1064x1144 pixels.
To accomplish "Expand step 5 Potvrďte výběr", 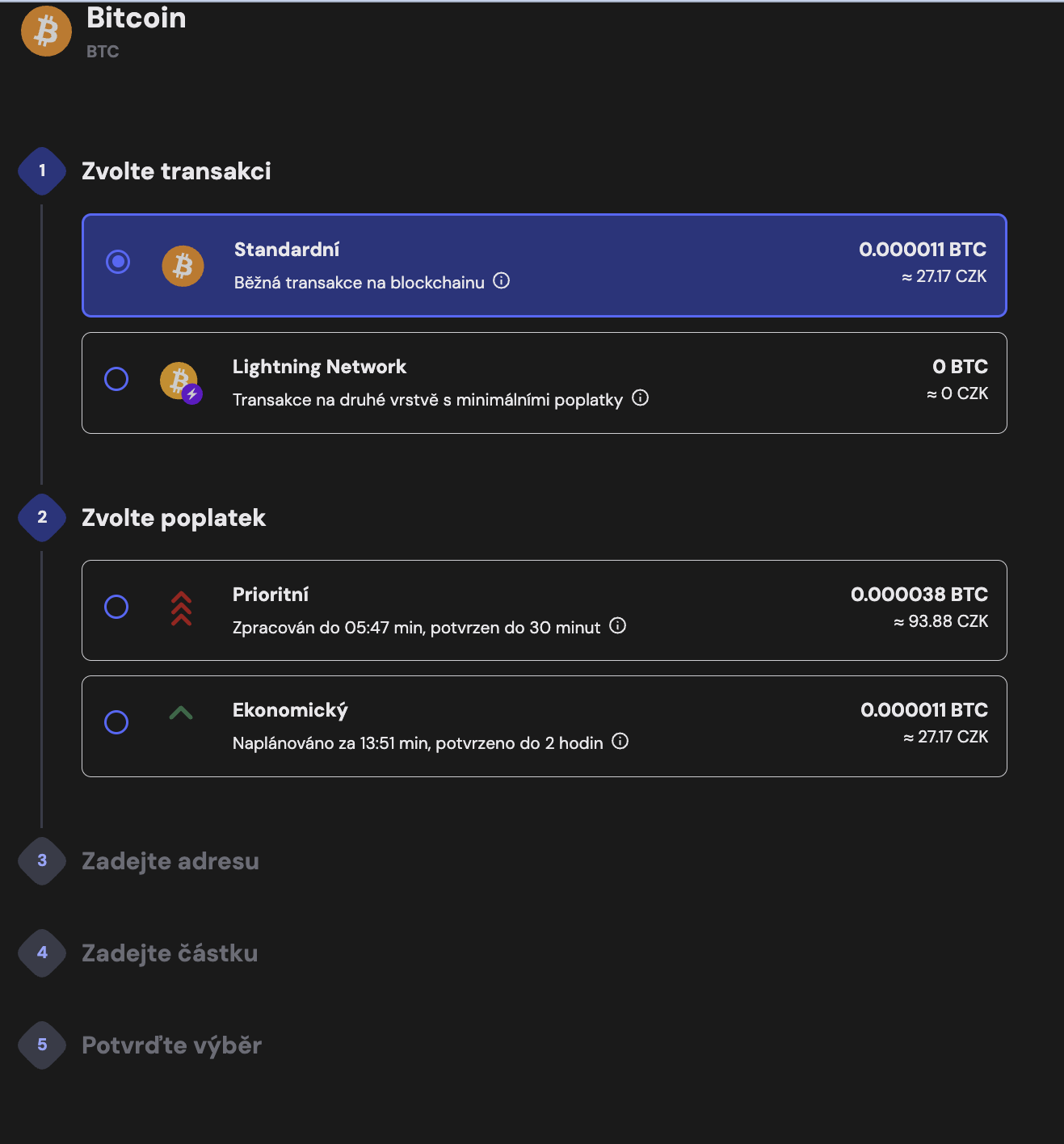I will coord(172,1045).
